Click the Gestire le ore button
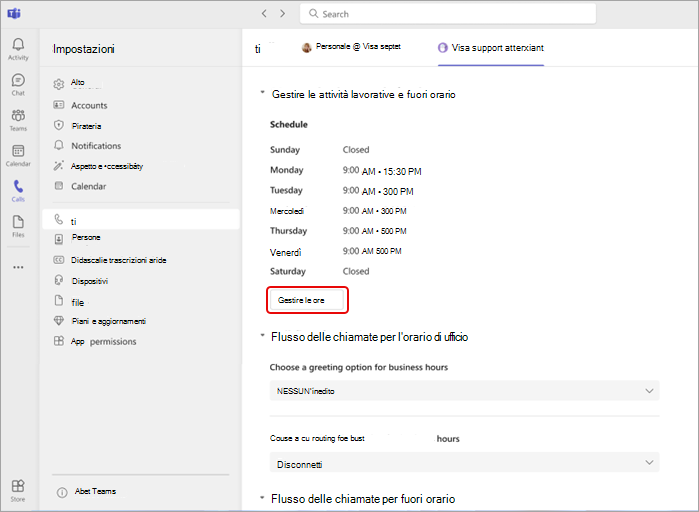 307,300
